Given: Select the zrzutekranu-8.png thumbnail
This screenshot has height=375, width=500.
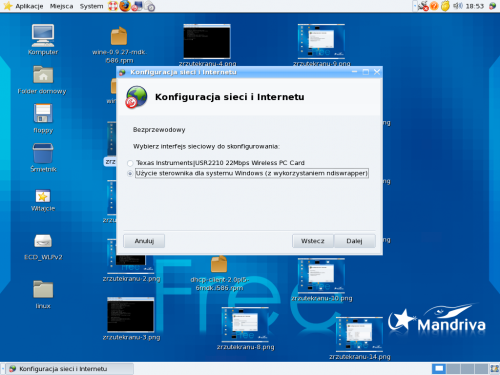Looking at the screenshot, I should (245, 325).
